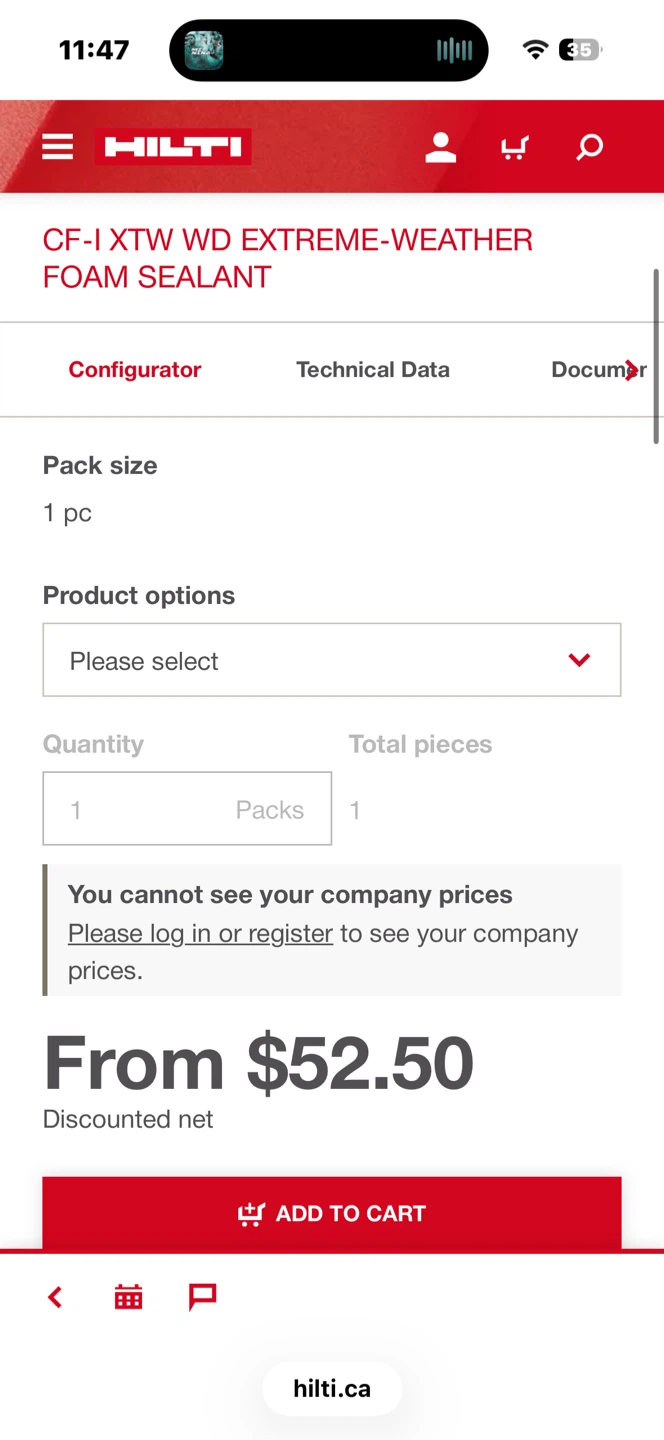Switch to the Technical Data tab
Screen dimensions: 664x1440
coord(373,370)
